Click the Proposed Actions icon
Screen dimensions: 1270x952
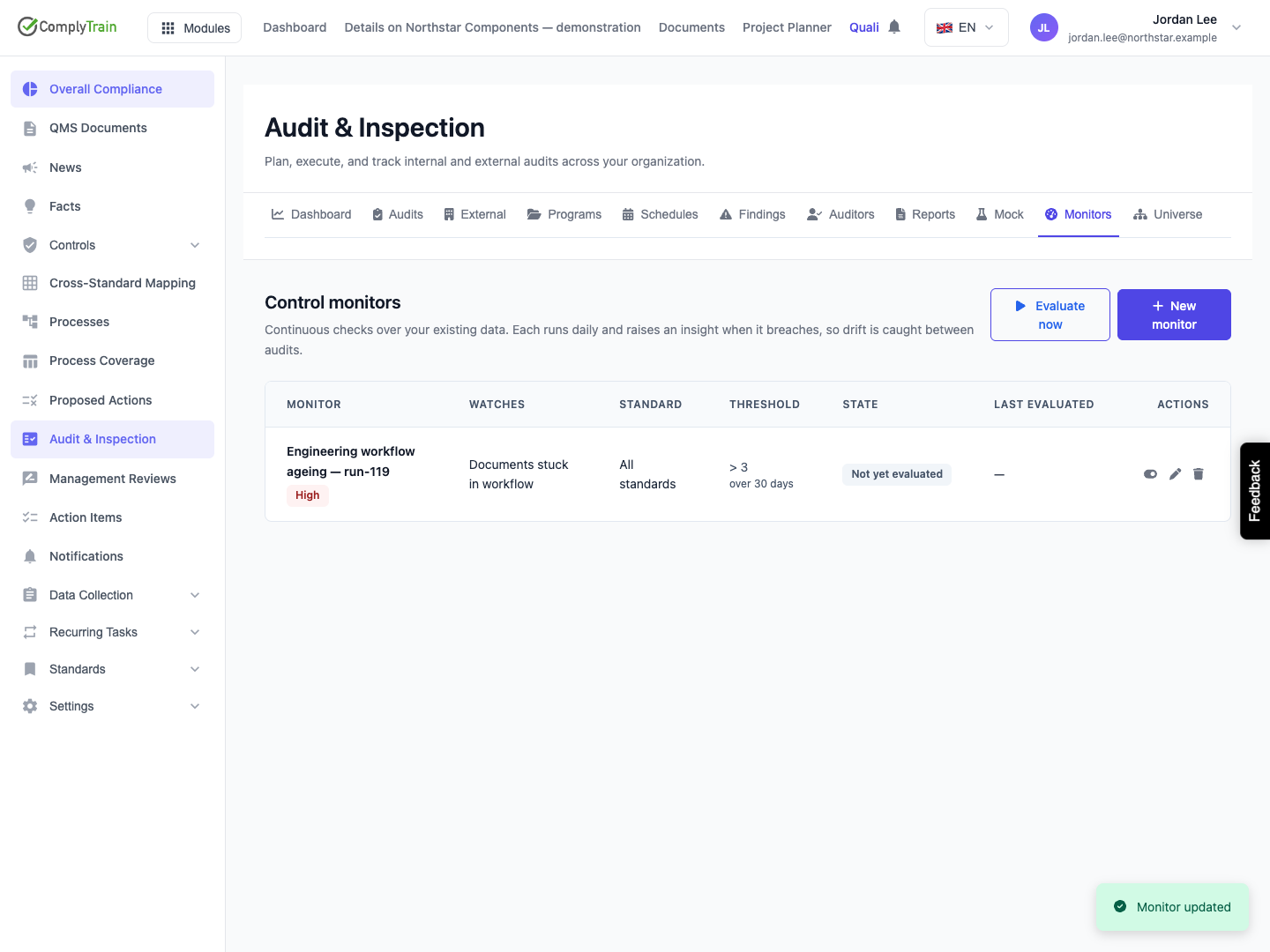30,400
